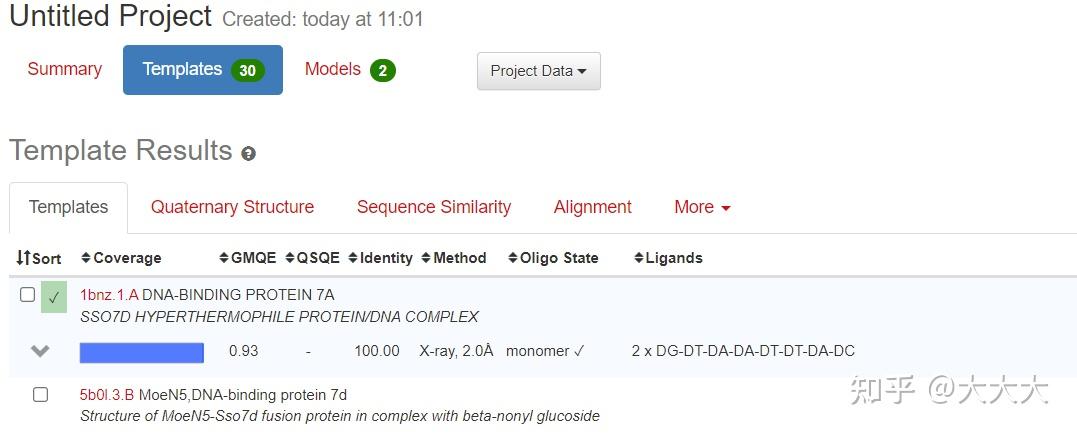The width and height of the screenshot is (1077, 434).
Task: Expand the 1bnz.1.A row details chevron
Action: pos(40,351)
